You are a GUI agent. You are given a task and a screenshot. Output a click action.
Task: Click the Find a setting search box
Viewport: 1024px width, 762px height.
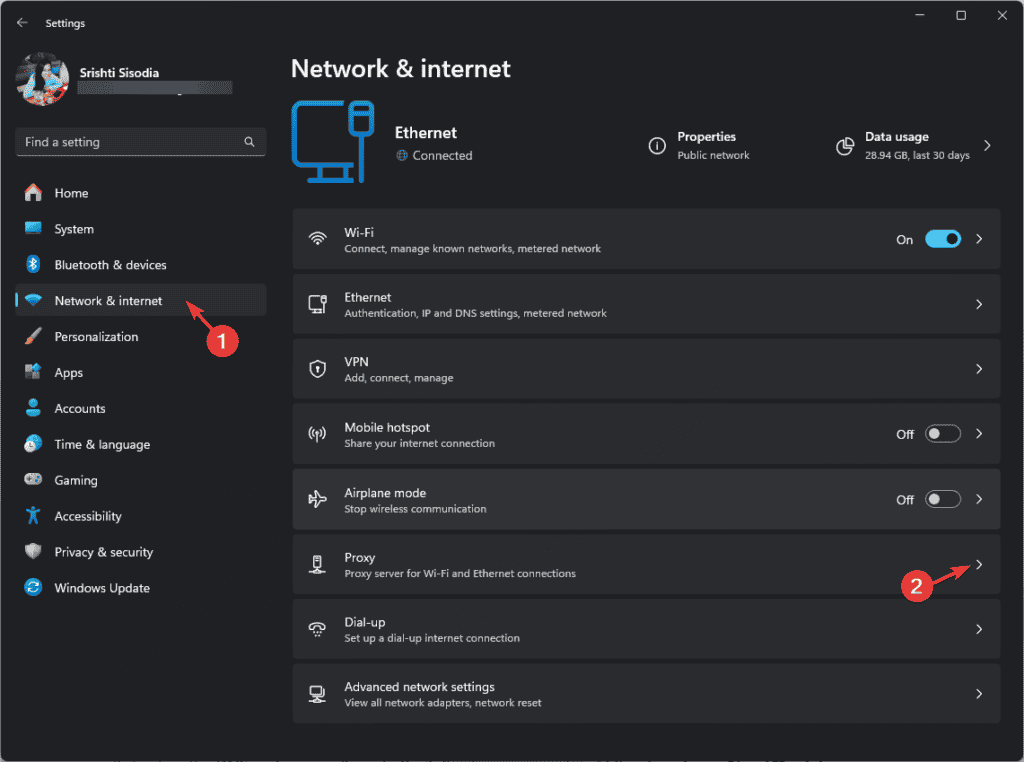[x=130, y=142]
